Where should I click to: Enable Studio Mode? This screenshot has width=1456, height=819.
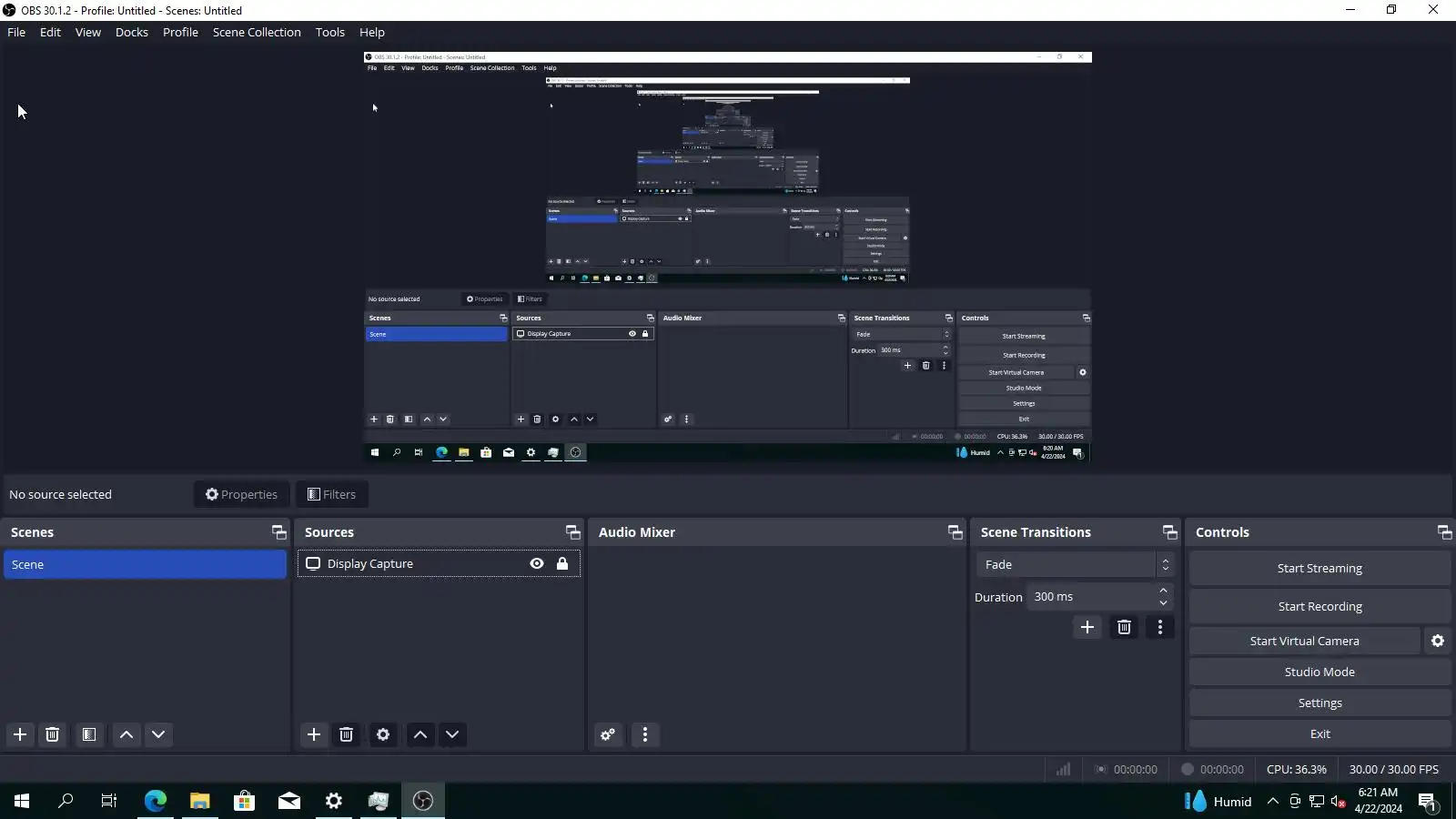point(1319,672)
